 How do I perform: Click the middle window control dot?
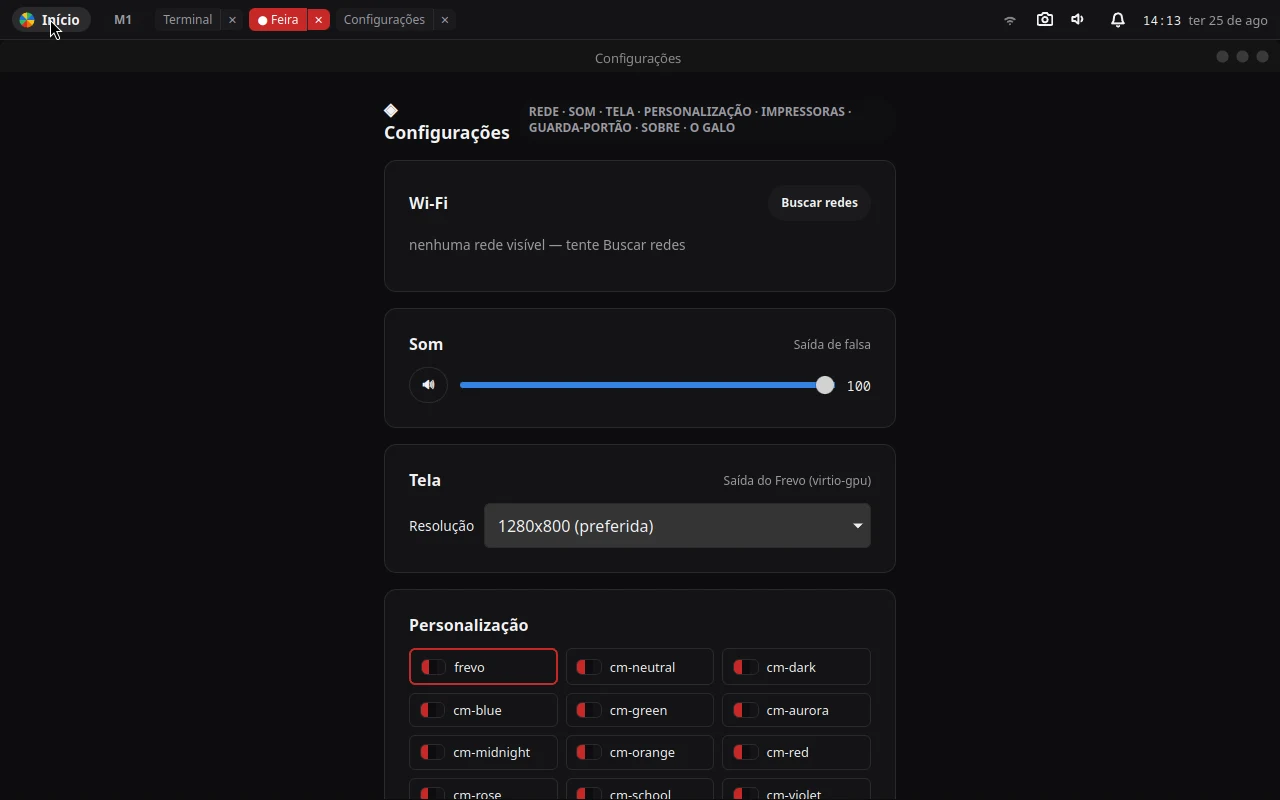[1242, 57]
